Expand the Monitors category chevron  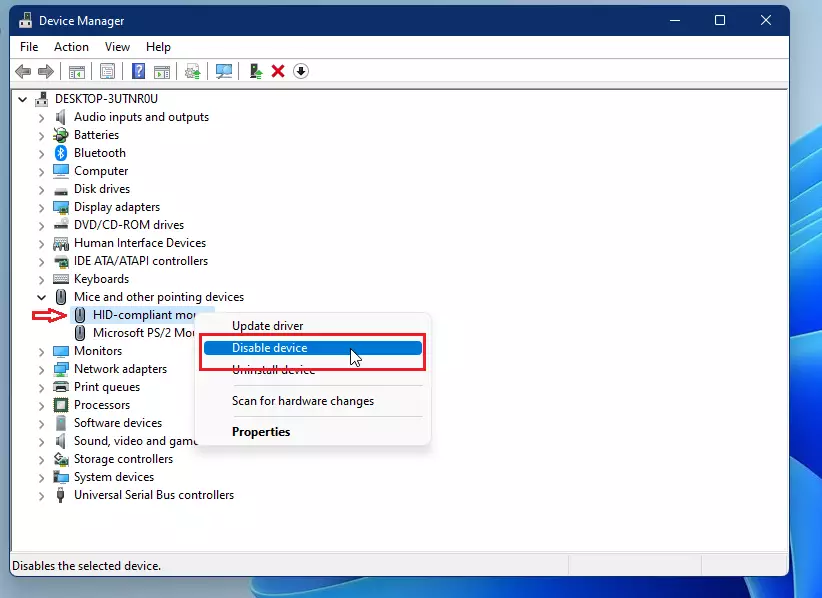point(41,351)
